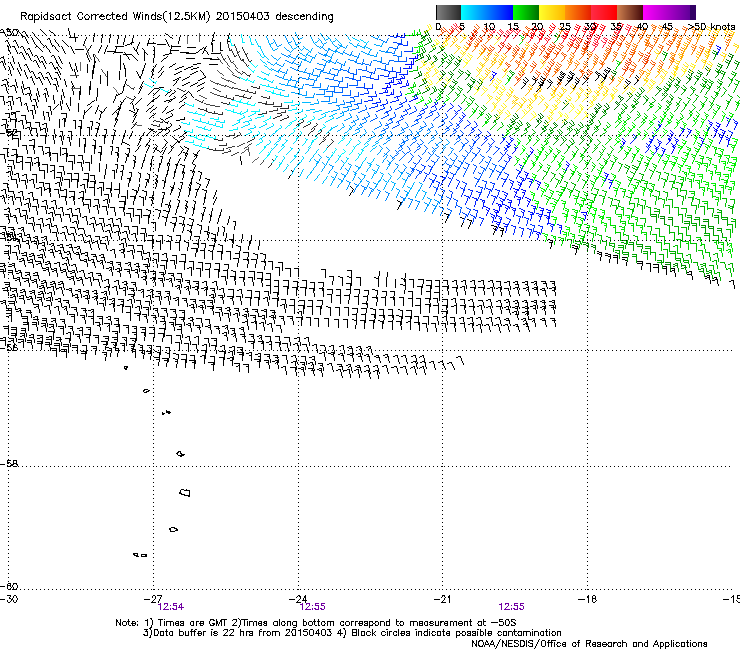Click the island outline just below -58 latitude

[185, 492]
